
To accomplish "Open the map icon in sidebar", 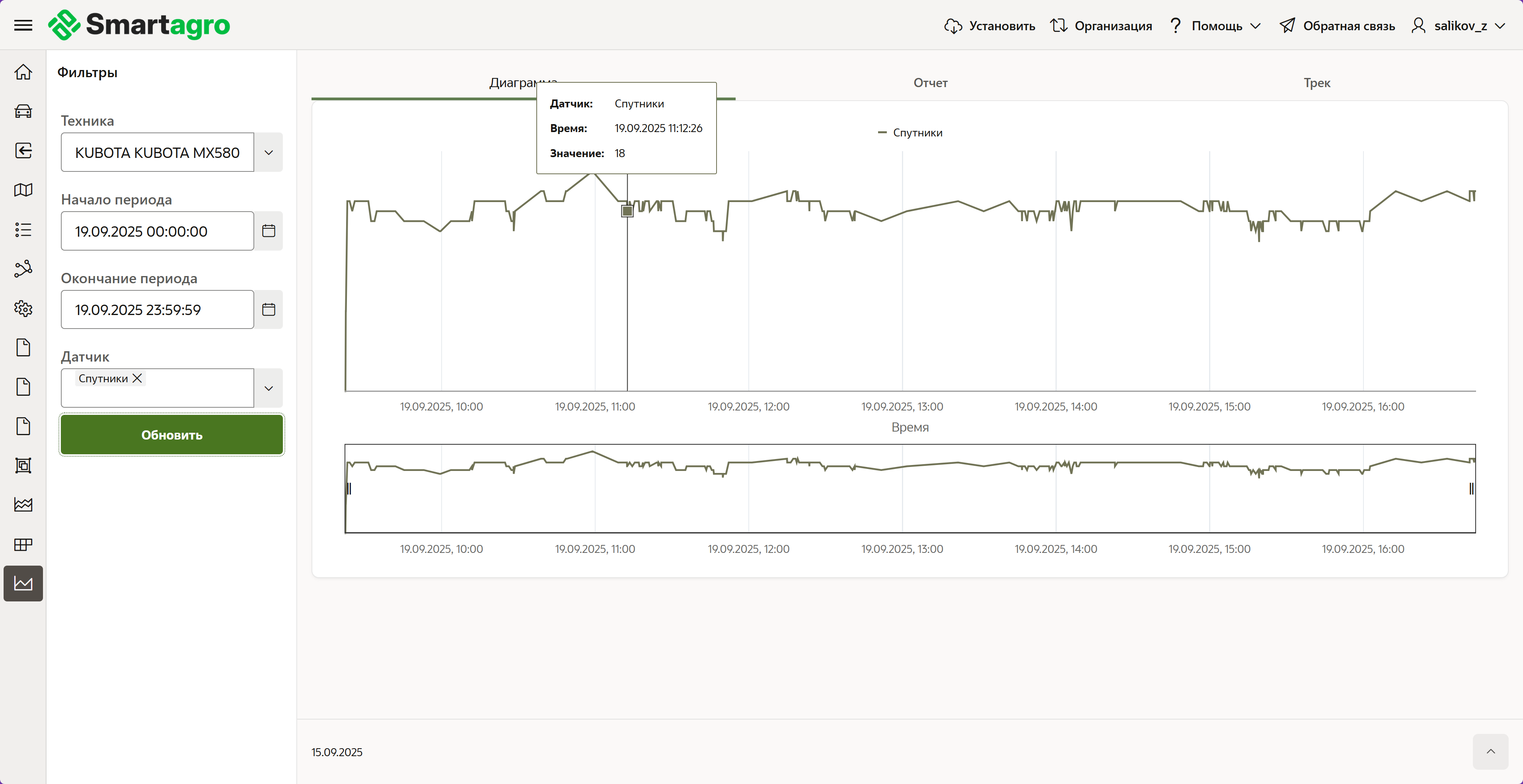I will [x=23, y=190].
